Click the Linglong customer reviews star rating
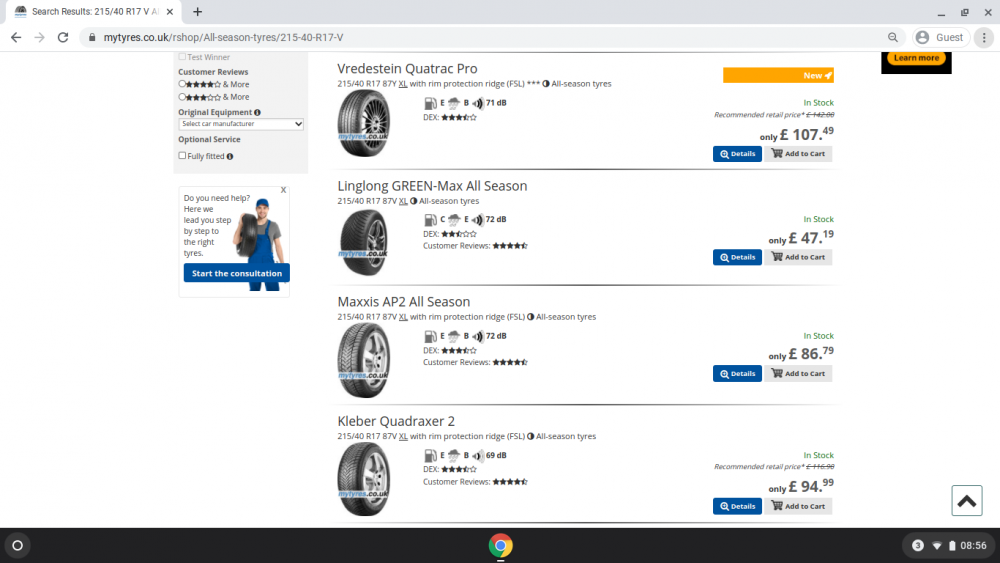This screenshot has height=563, width=1000. pyautogui.click(x=510, y=245)
